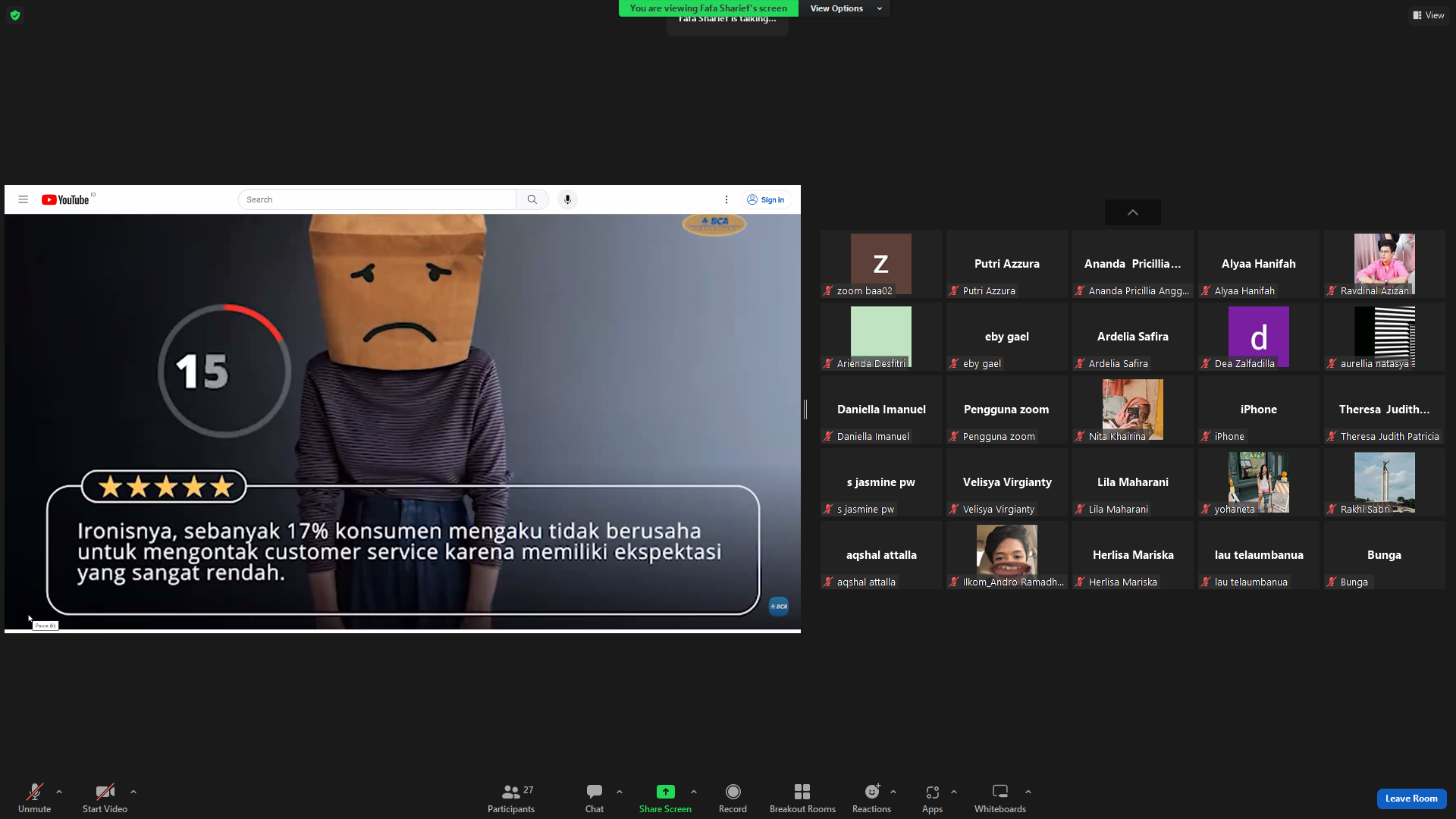Click the shared-screen divider handle
This screenshot has width=1456, height=819.
click(805, 409)
